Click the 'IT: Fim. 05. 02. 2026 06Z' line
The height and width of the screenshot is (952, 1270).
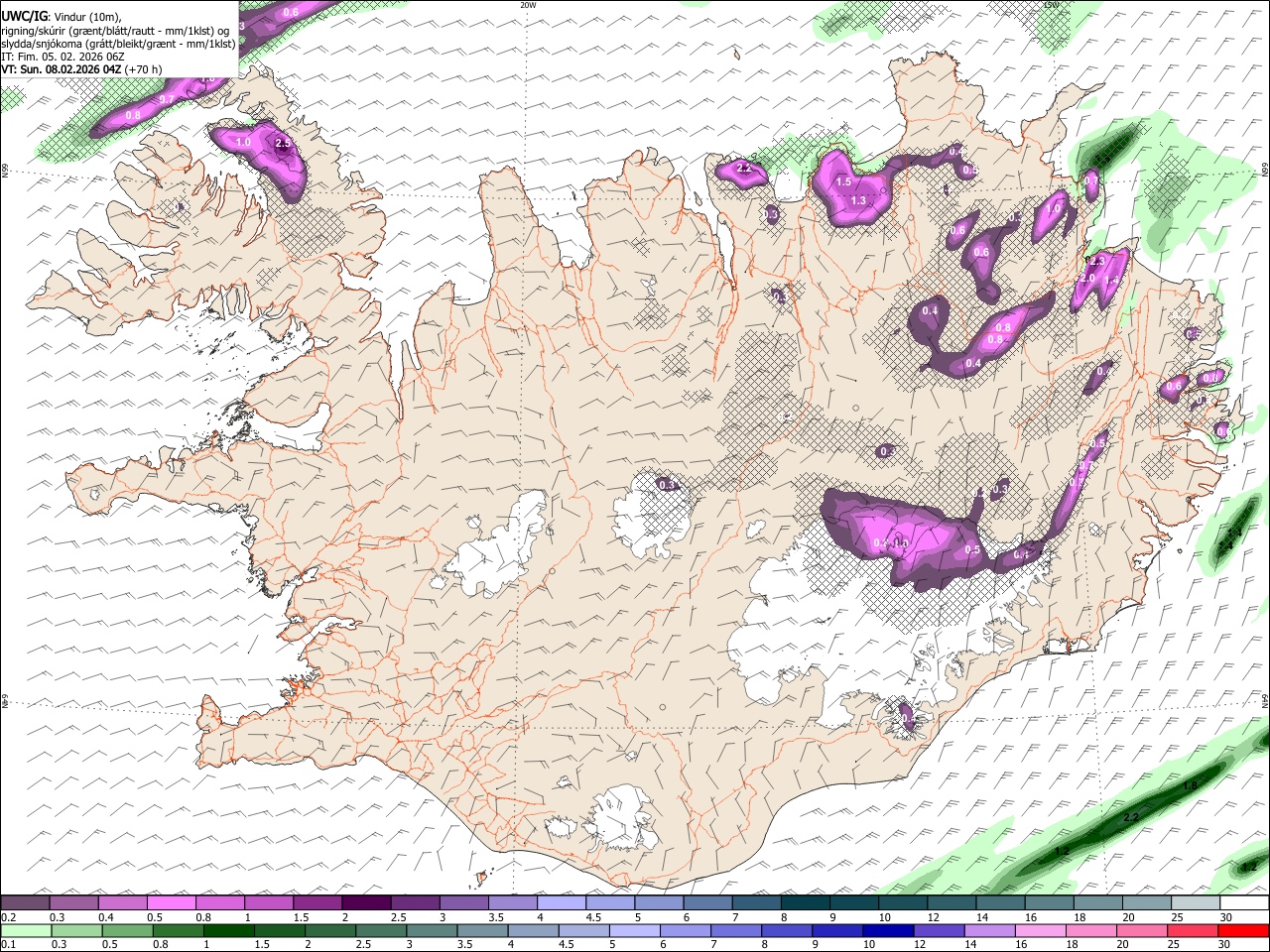(63, 57)
